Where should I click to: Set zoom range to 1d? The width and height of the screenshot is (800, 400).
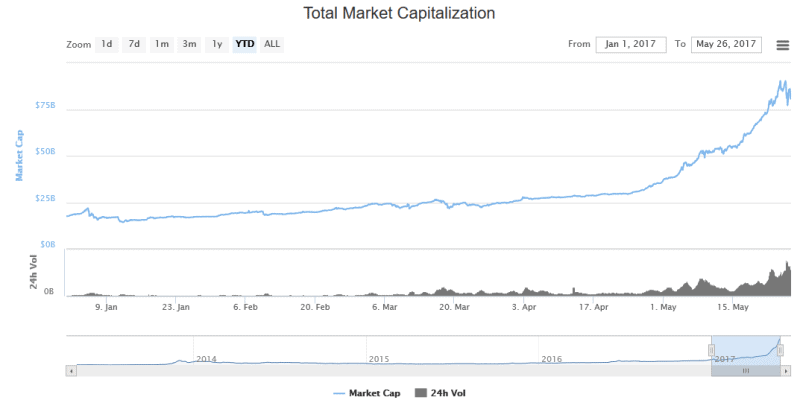point(107,44)
